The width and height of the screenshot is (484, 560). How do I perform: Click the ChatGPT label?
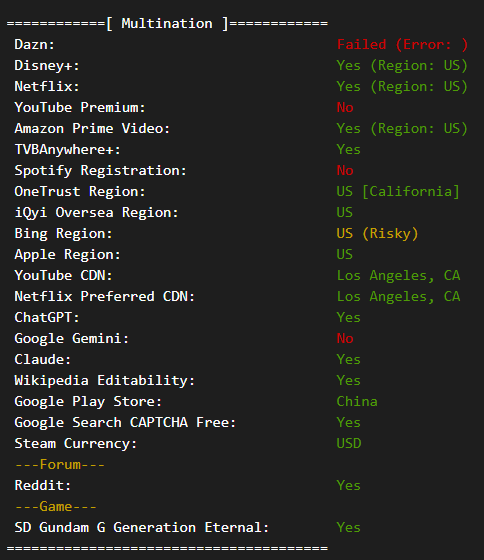point(47,318)
